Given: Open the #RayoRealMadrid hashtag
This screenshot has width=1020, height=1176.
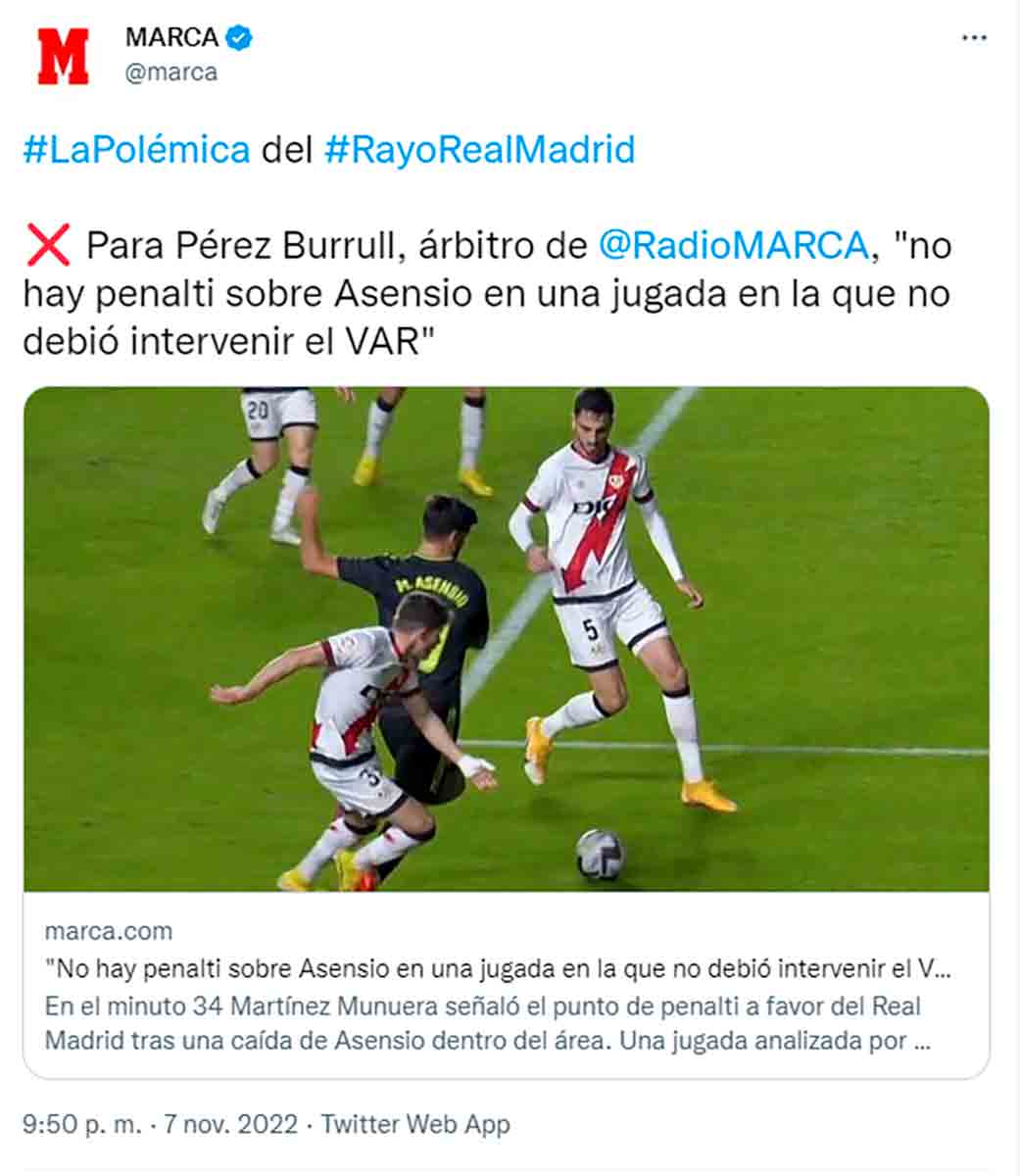Looking at the screenshot, I should pyautogui.click(x=479, y=150).
